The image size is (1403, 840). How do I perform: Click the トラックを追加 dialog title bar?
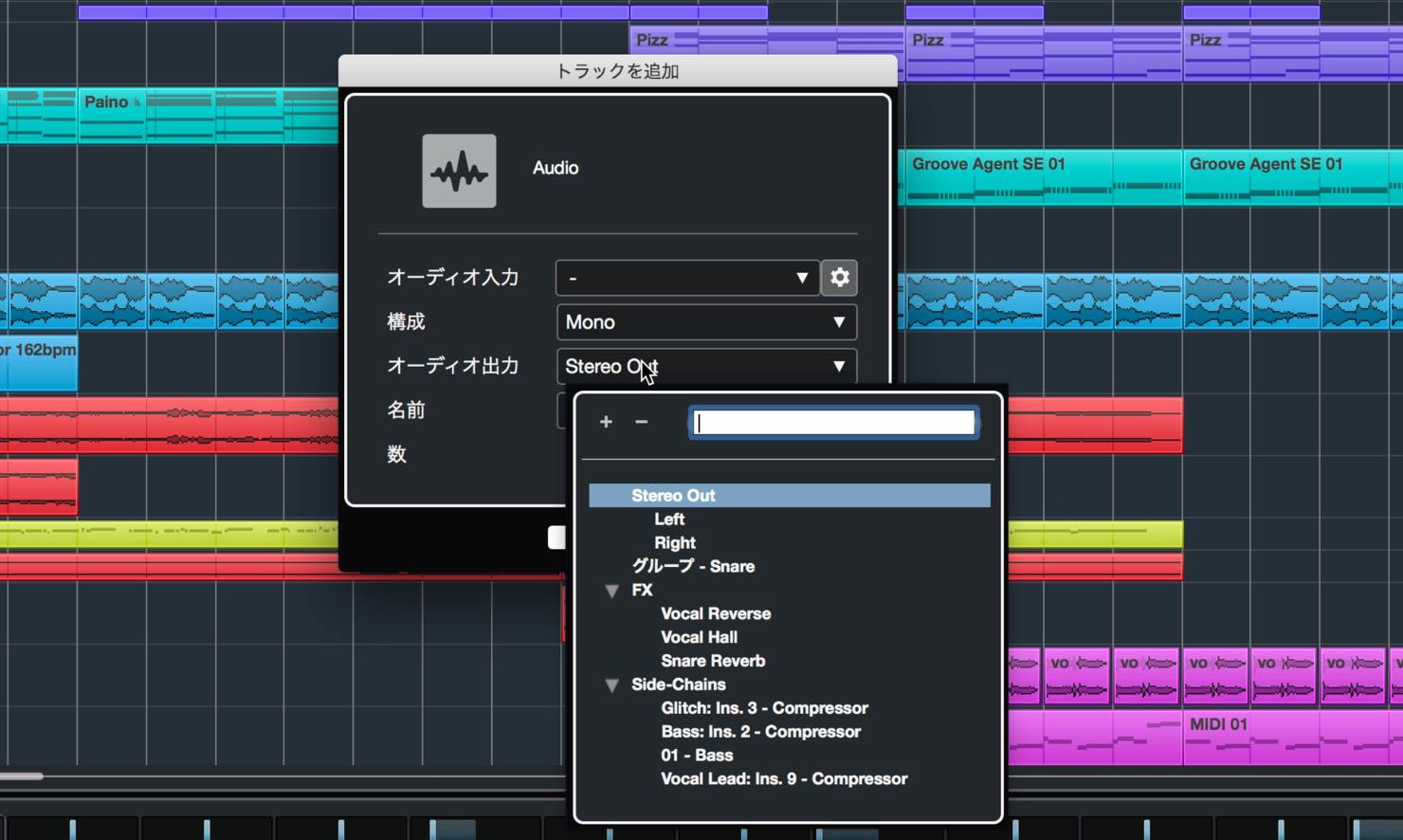pos(617,71)
